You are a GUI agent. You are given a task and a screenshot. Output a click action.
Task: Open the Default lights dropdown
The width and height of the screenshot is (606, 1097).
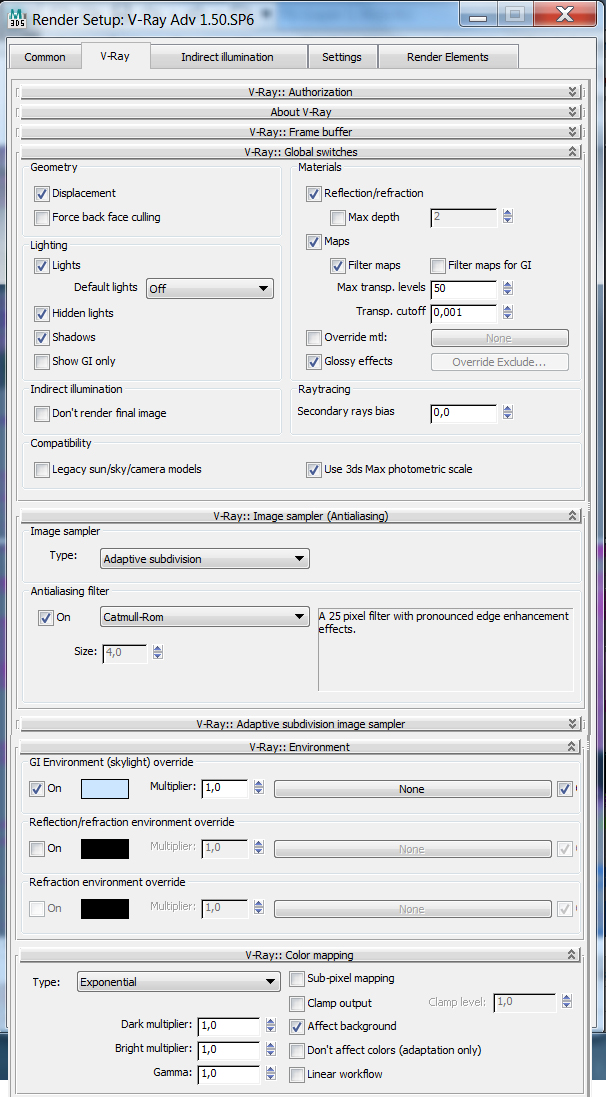pyautogui.click(x=209, y=288)
